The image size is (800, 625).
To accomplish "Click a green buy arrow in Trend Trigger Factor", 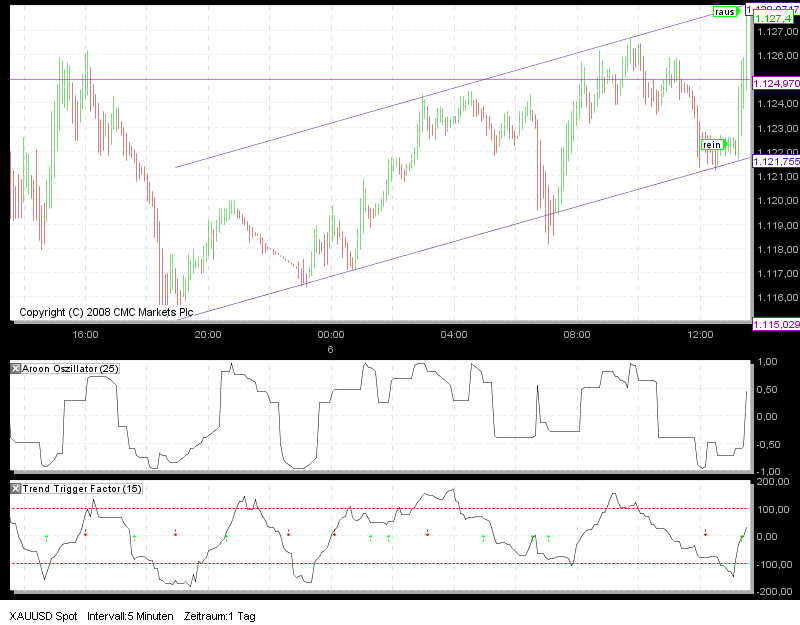I will click(48, 537).
